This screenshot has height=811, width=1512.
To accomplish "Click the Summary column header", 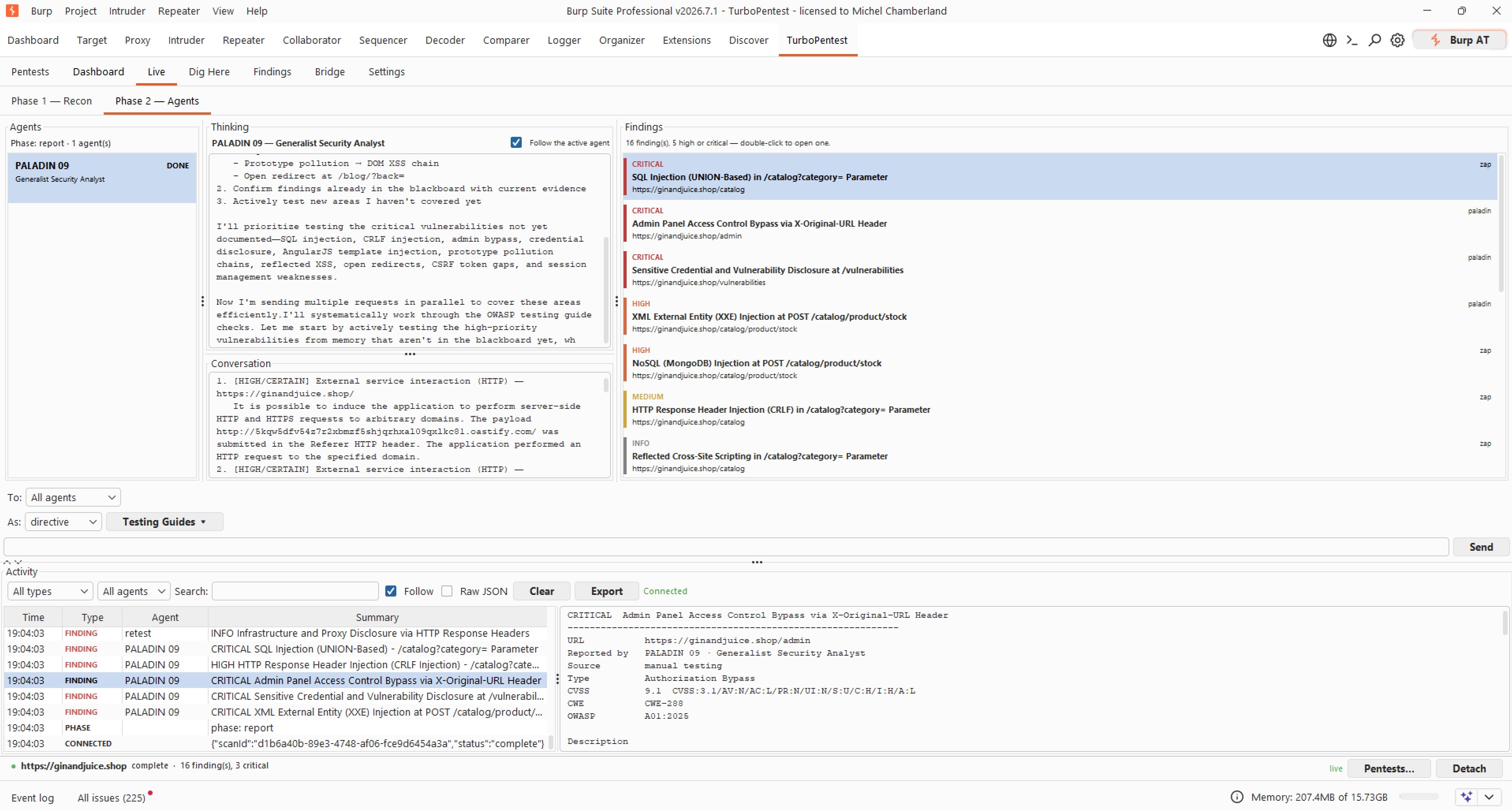I will tap(377, 617).
